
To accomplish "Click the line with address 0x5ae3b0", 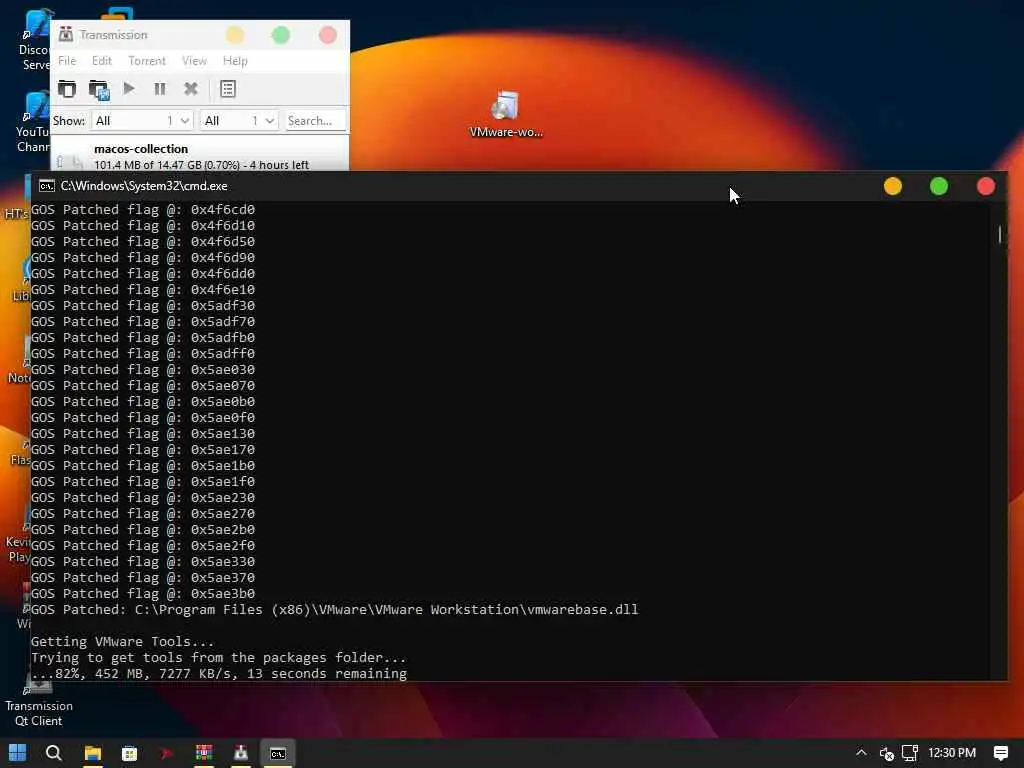I will 143,594.
